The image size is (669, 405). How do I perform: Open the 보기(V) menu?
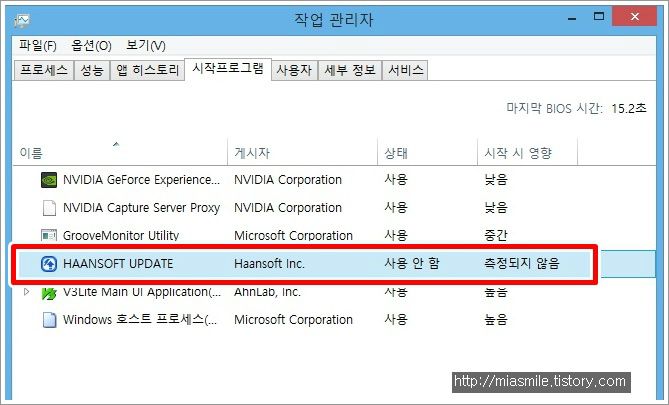coord(145,46)
